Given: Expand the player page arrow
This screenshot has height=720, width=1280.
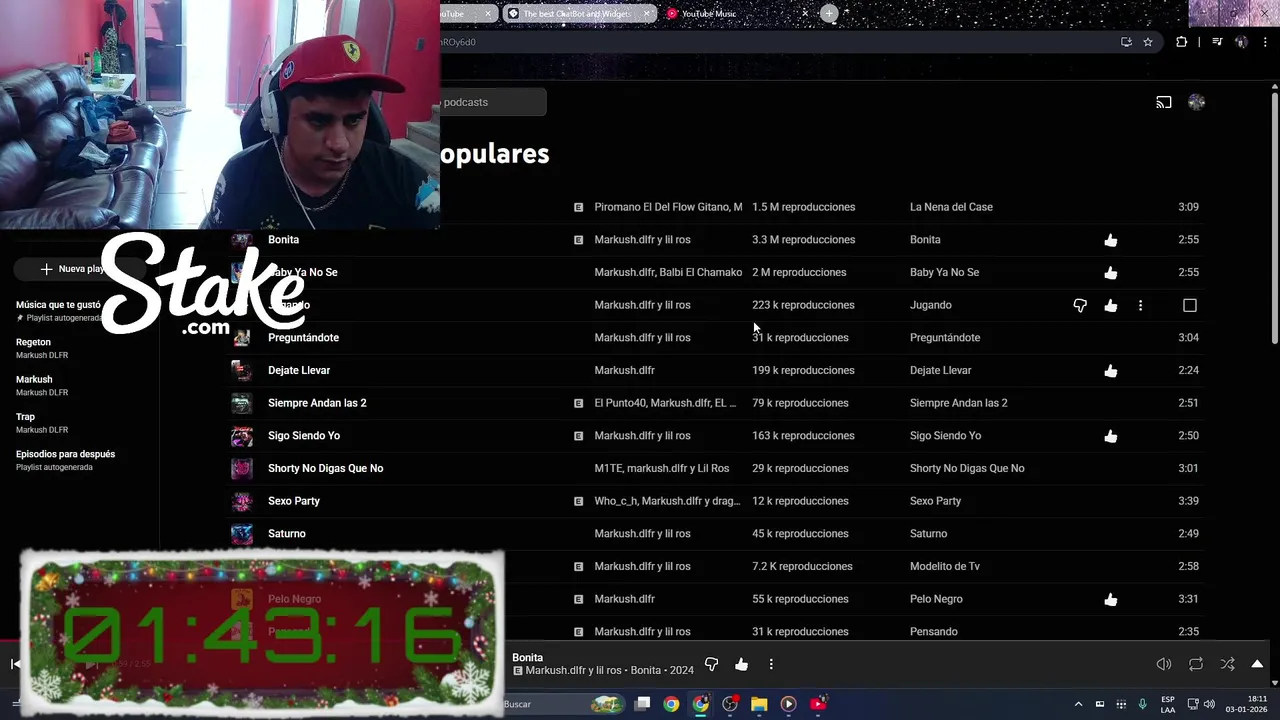Looking at the screenshot, I should [1257, 664].
